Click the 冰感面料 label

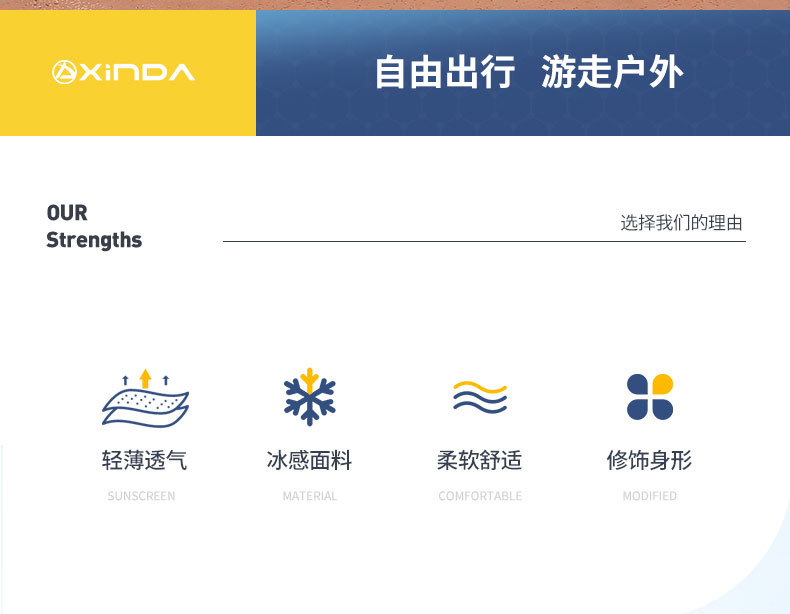[310, 460]
